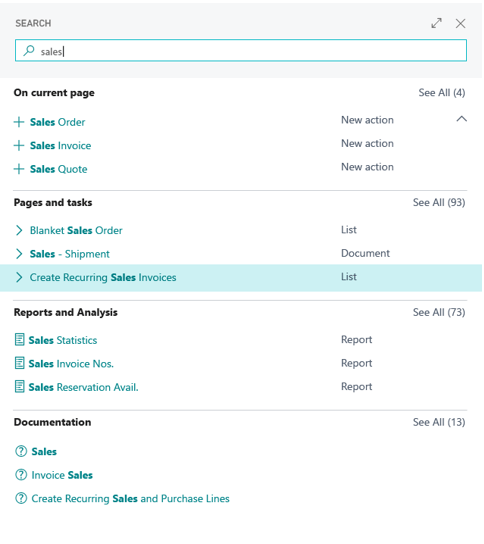Open See All (13) documentation results
484x544 pixels.
coord(440,423)
